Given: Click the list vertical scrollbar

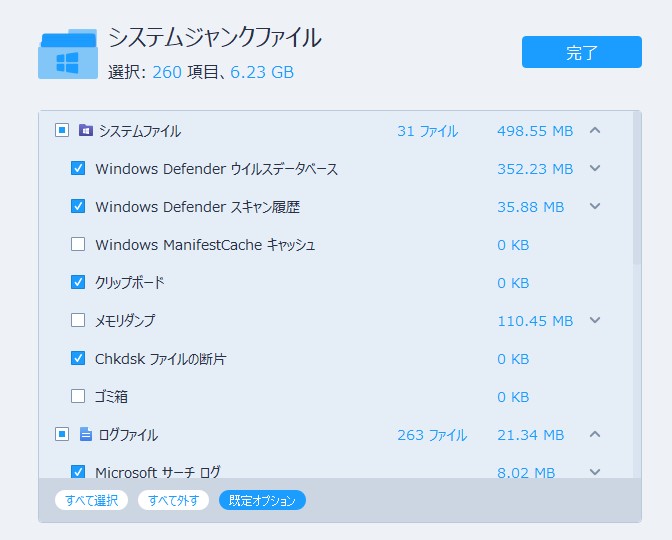Looking at the screenshot, I should click(637, 189).
